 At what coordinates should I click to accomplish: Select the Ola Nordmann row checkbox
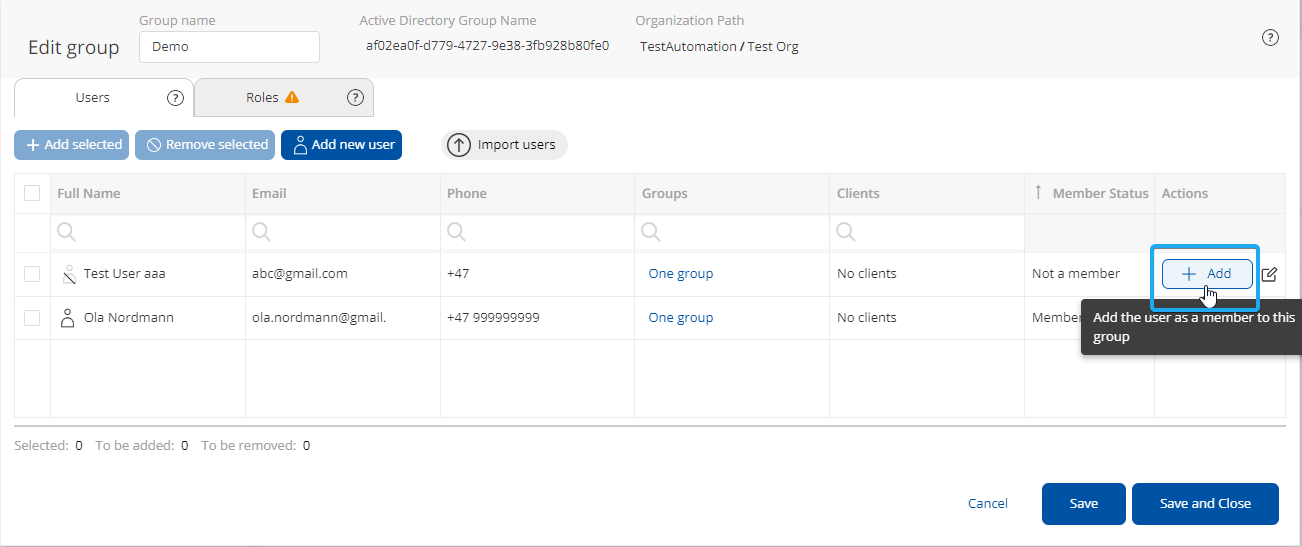tap(32, 318)
